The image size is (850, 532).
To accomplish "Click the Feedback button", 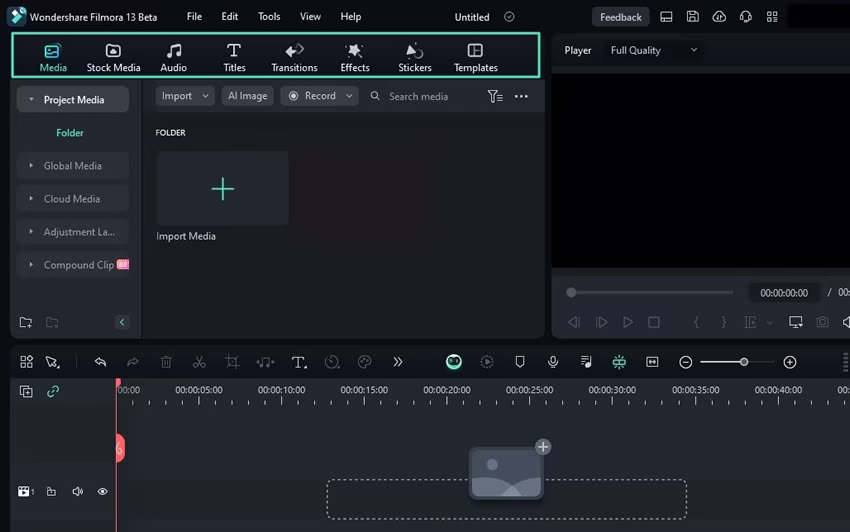I will click(620, 17).
